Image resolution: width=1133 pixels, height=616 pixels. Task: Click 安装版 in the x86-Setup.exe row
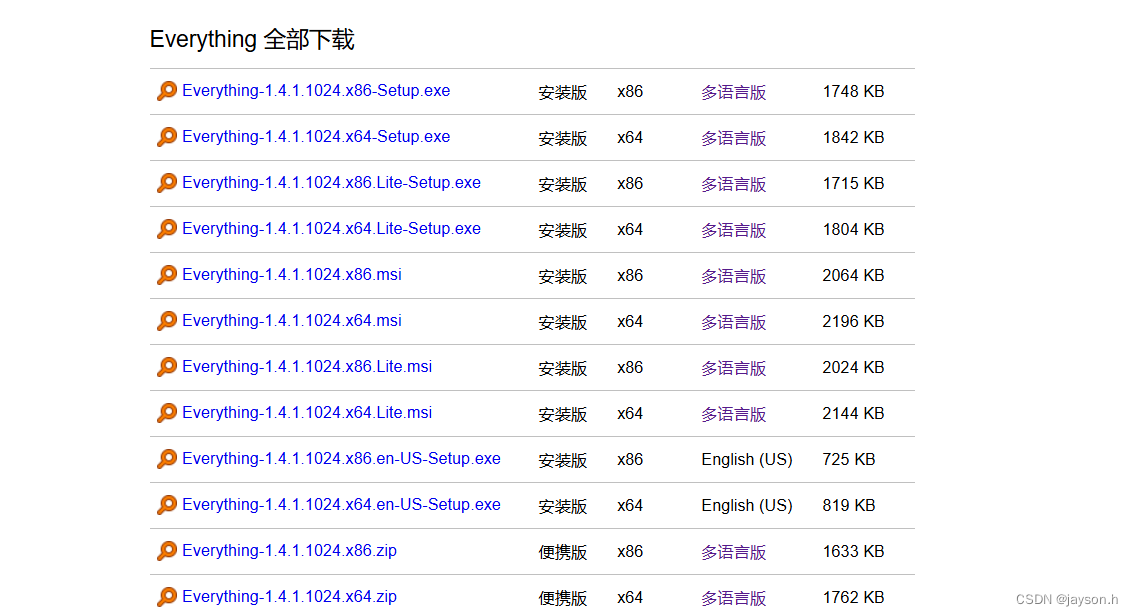click(563, 92)
